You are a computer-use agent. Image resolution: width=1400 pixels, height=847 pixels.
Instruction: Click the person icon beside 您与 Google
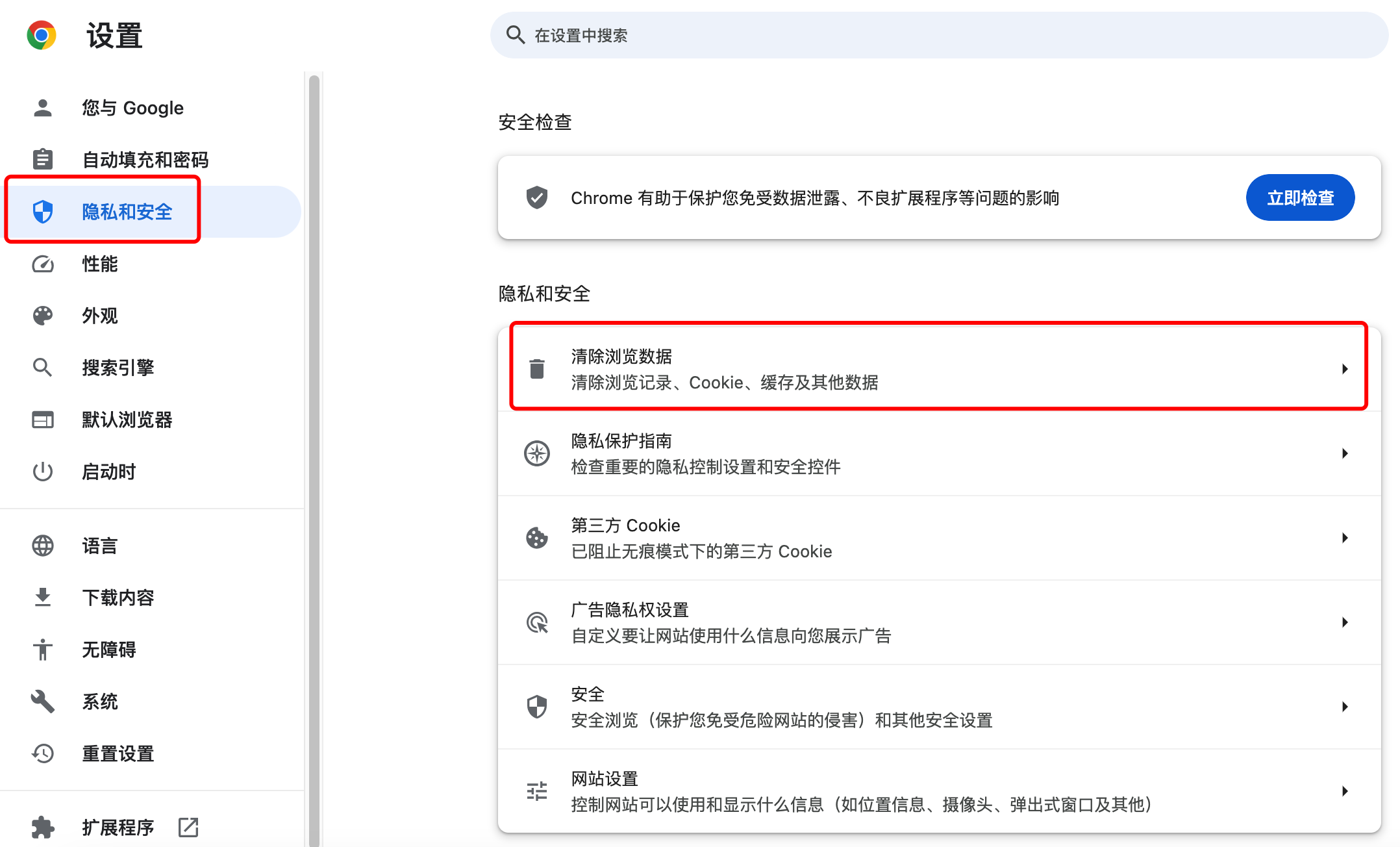coord(43,108)
